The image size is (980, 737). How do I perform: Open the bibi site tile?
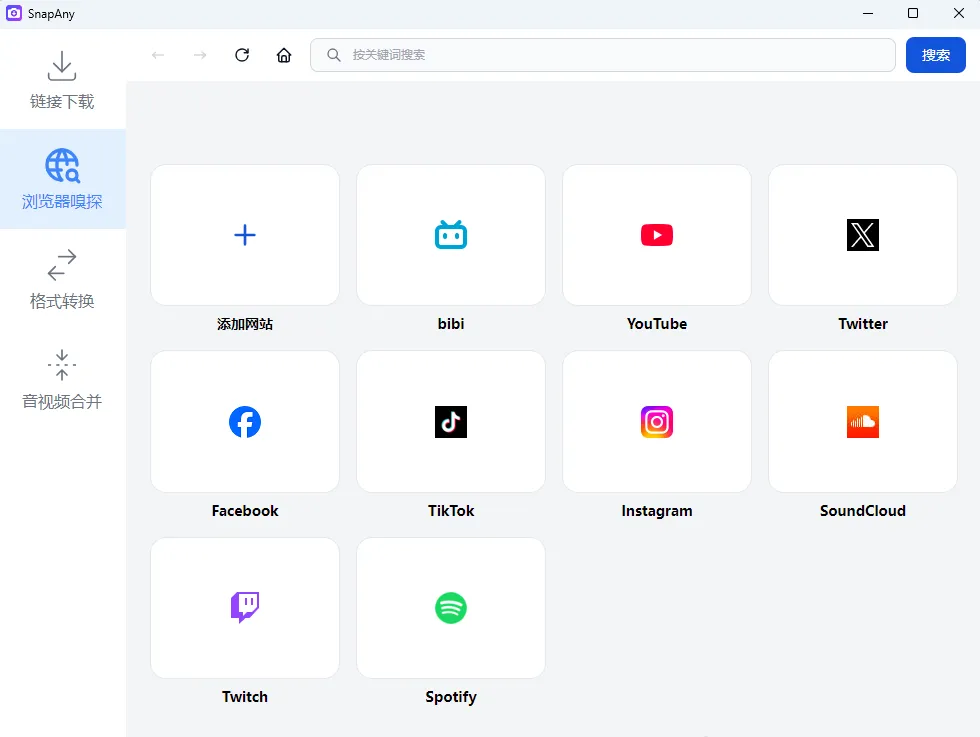451,235
